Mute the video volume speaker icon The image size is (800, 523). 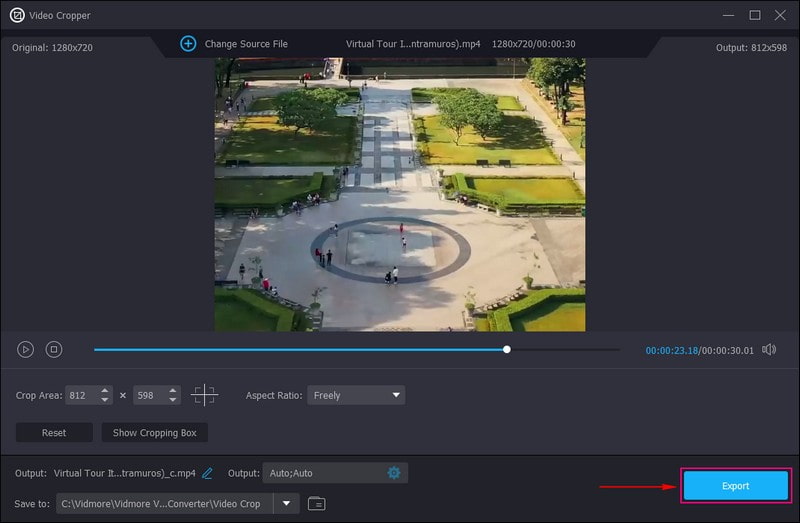768,350
